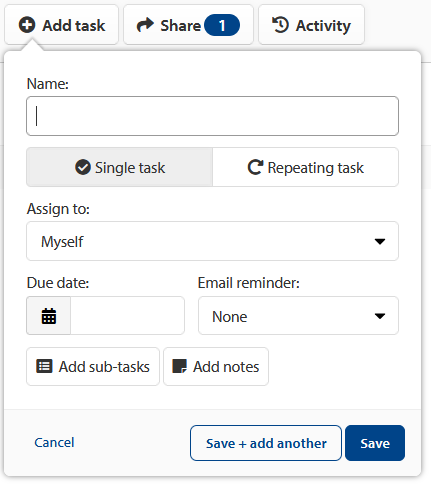Viewport: 431px width, 485px height.
Task: Click the Due date input box
Action: point(127,316)
